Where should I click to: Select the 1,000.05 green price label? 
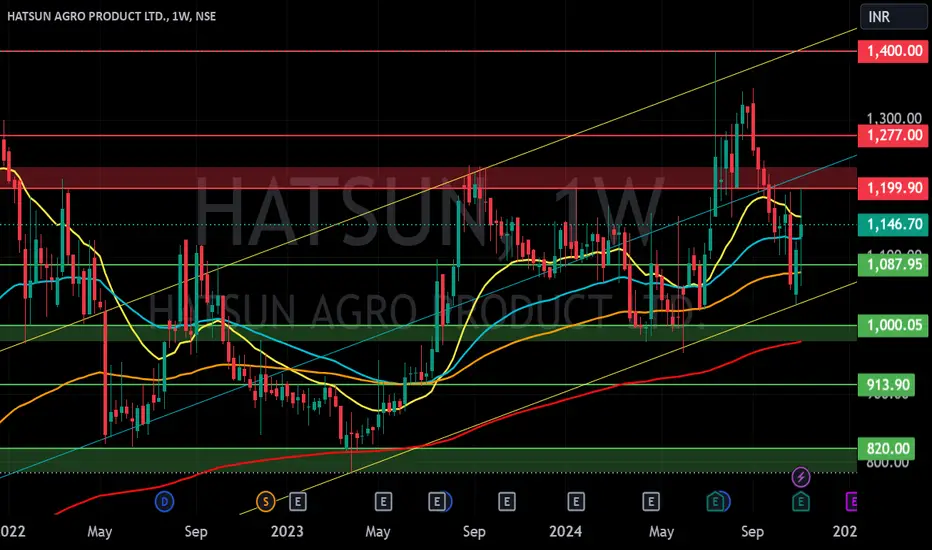pos(893,325)
